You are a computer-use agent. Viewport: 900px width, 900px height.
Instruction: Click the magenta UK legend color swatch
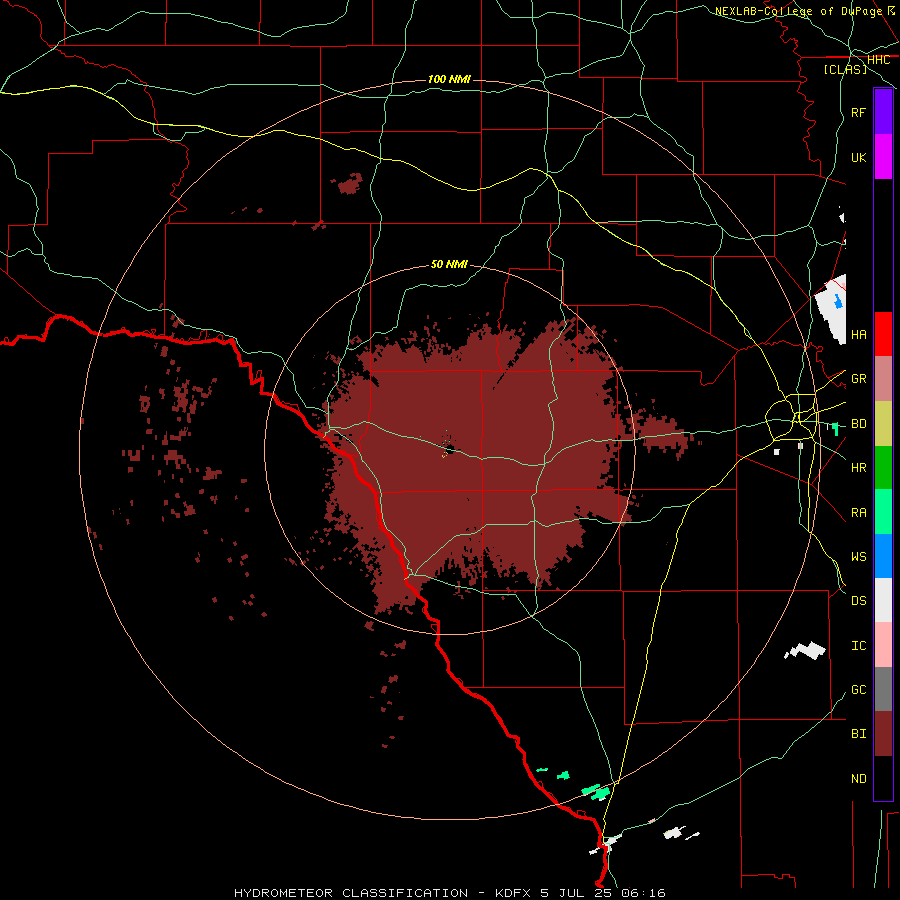(883, 157)
